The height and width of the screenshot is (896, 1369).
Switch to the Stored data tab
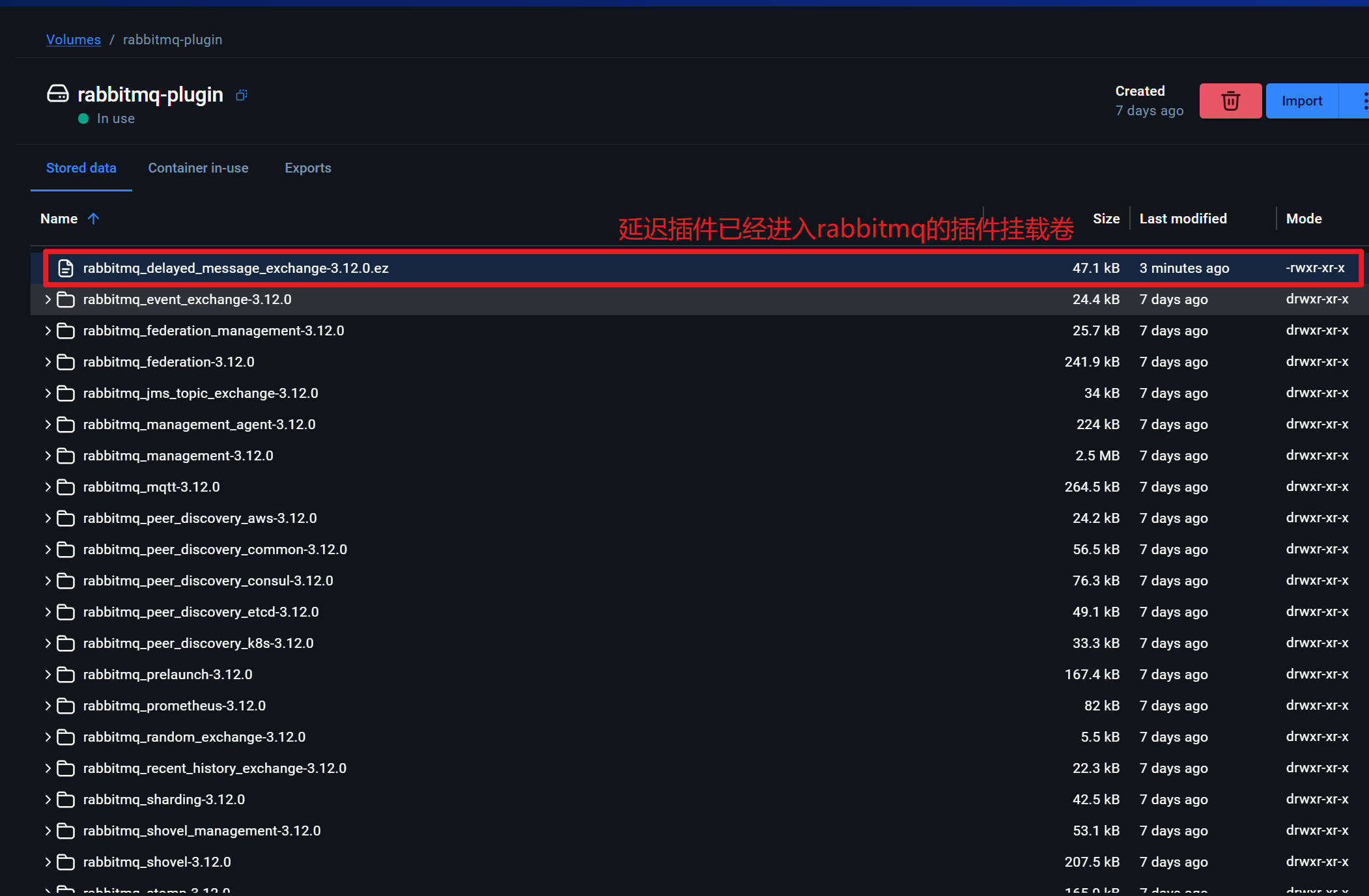click(x=81, y=168)
